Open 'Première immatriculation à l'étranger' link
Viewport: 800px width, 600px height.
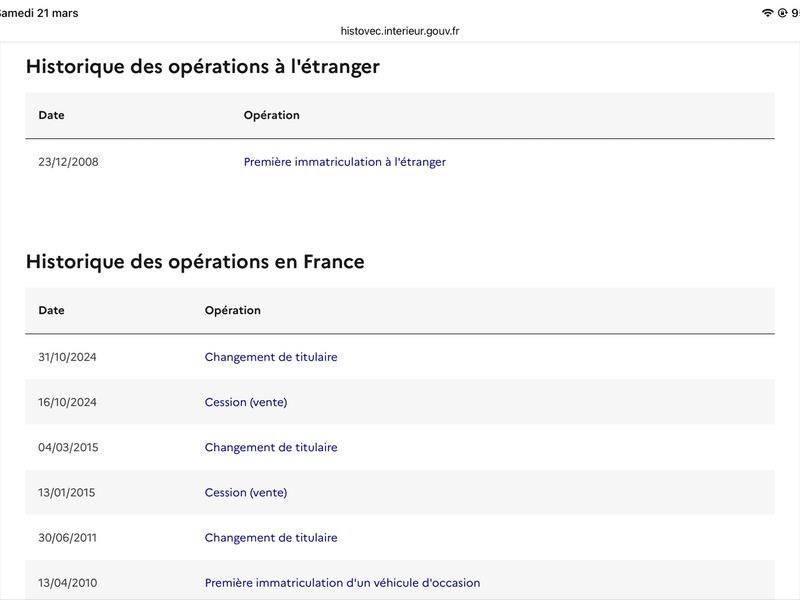(x=344, y=162)
